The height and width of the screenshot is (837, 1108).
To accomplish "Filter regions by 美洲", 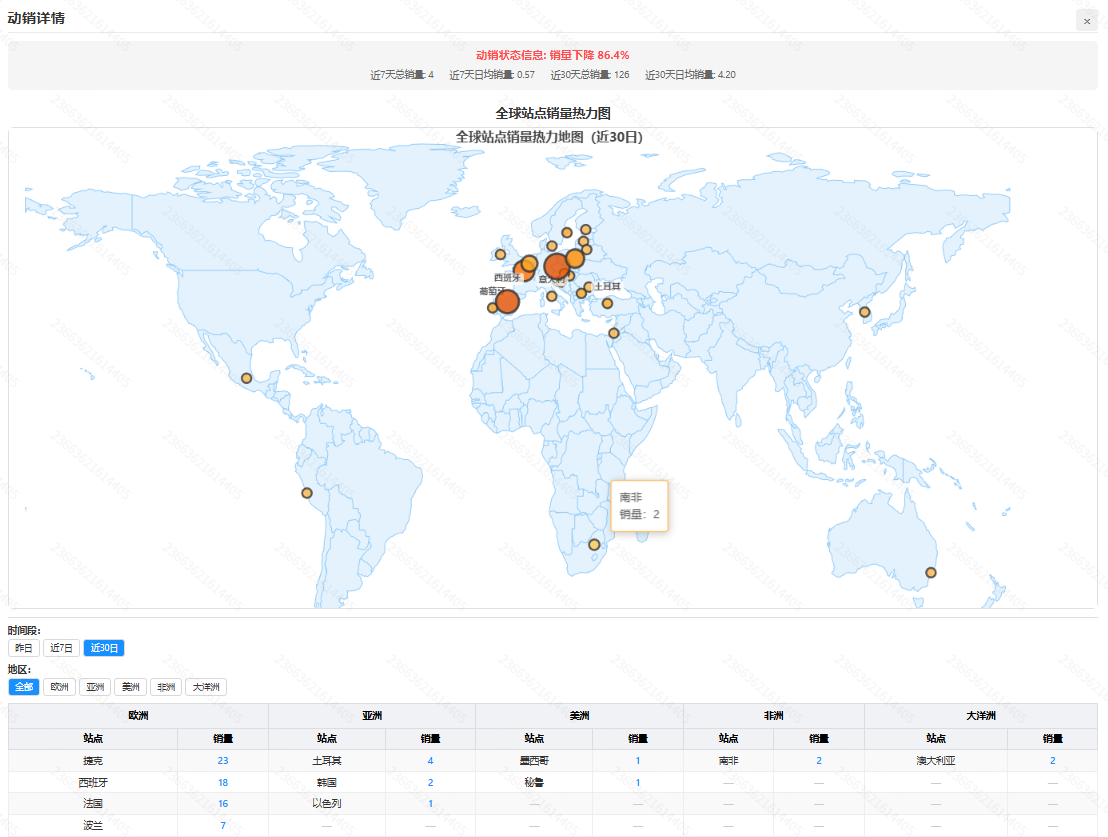I will tap(130, 687).
